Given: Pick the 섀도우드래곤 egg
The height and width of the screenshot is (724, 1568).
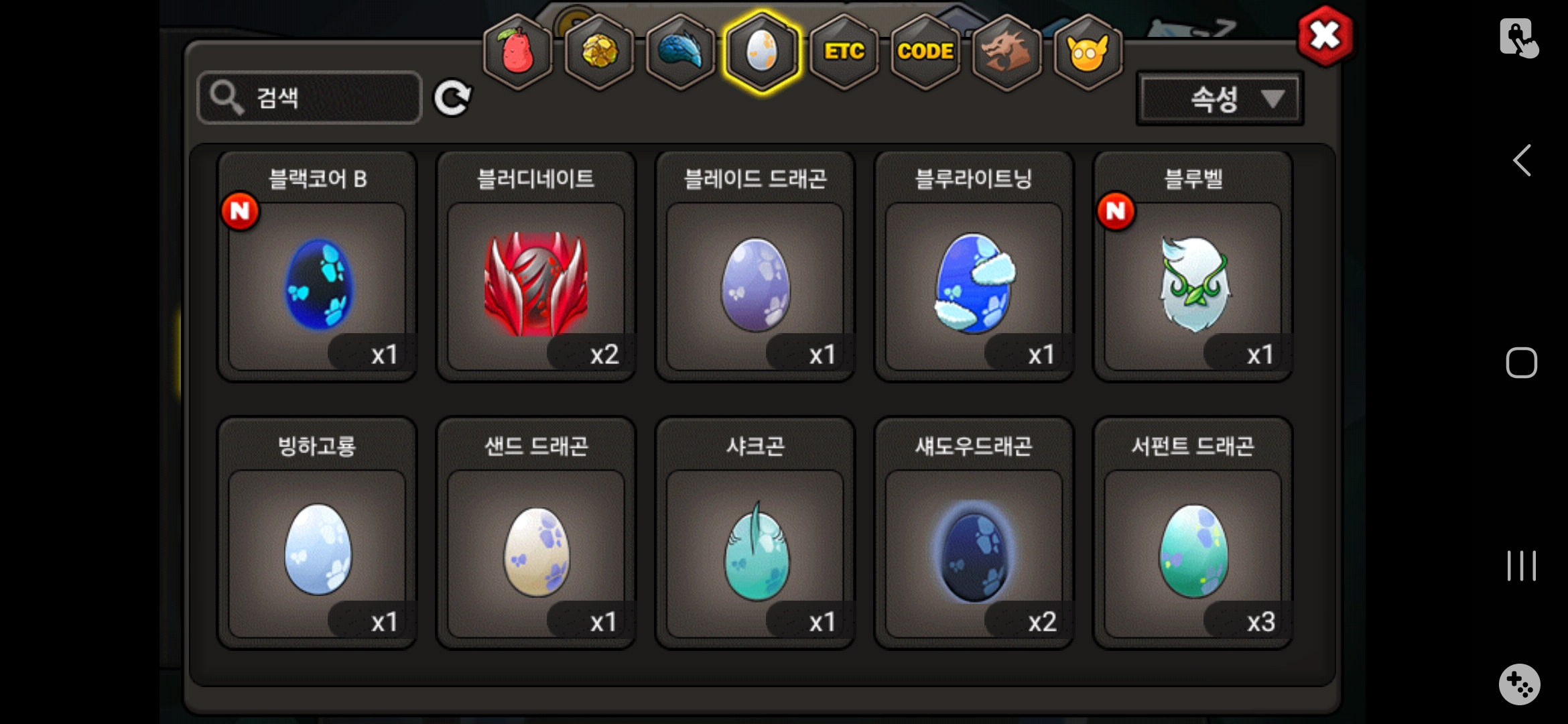Looking at the screenshot, I should coord(974,533).
